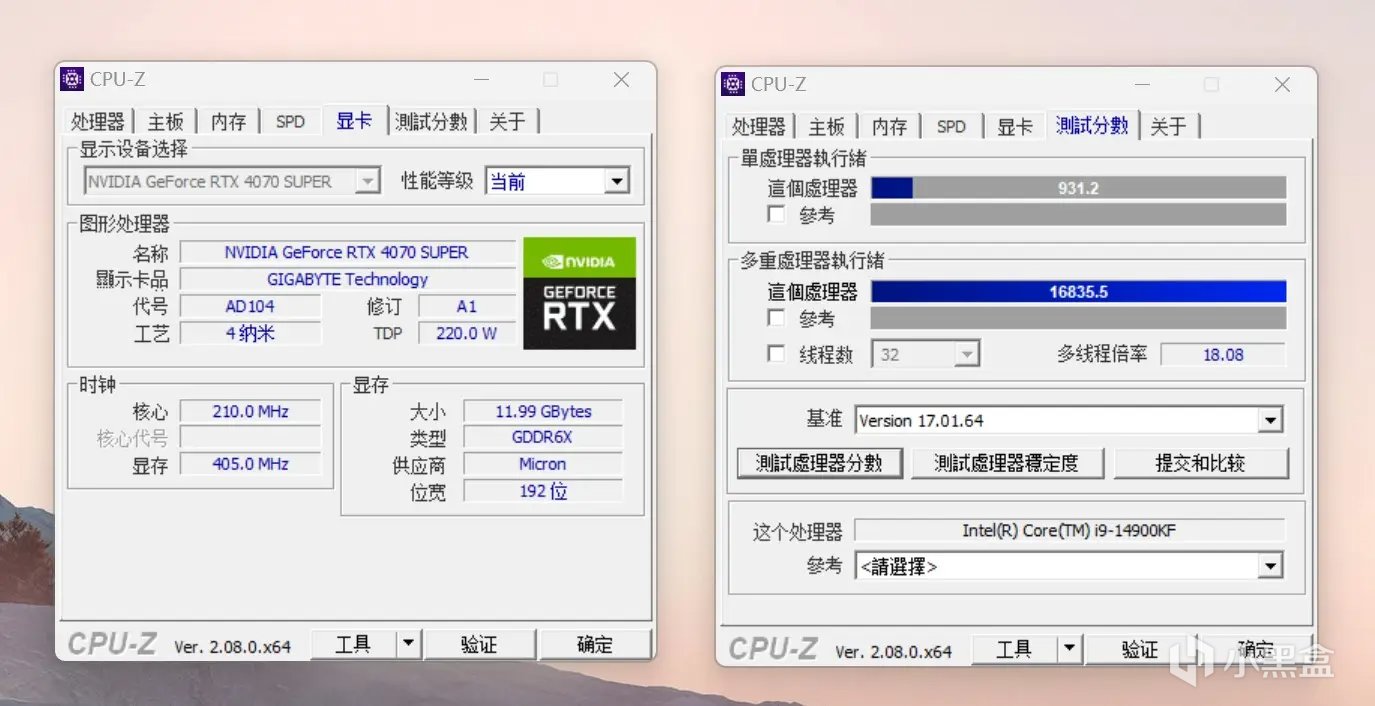Click the empty single-thread reference bar

click(x=1078, y=214)
